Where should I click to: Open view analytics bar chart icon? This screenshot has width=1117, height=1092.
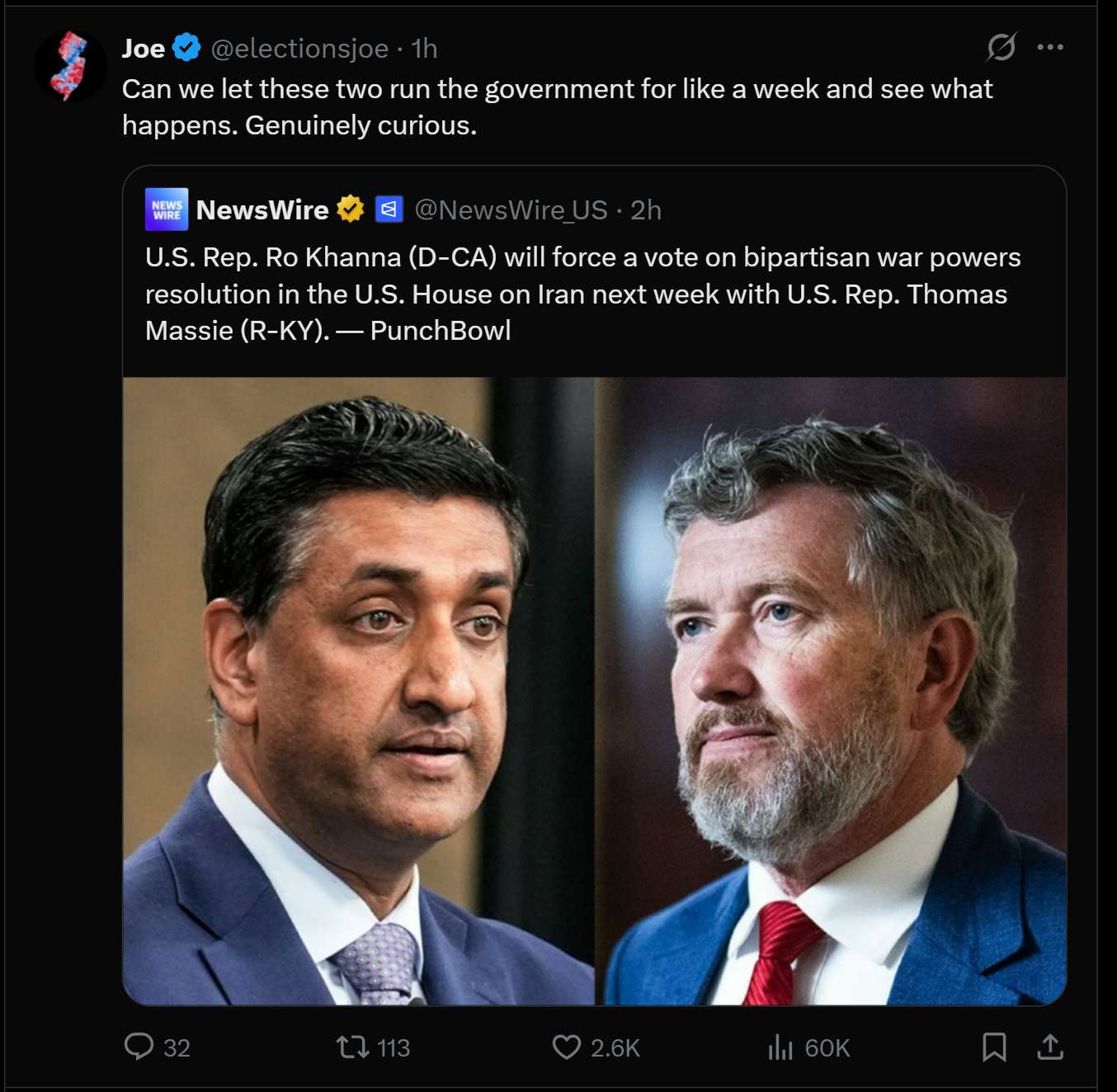(780, 1047)
